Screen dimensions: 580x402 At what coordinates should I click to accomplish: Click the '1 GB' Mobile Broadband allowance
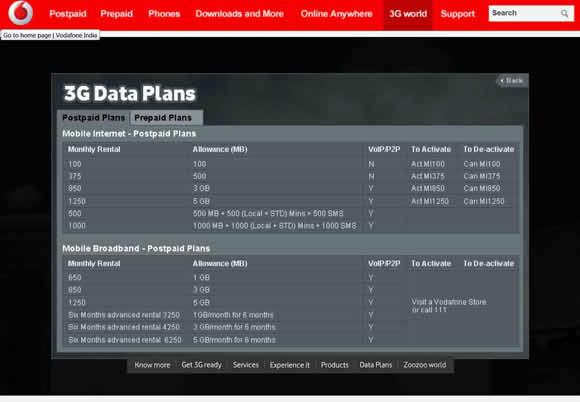(x=201, y=277)
